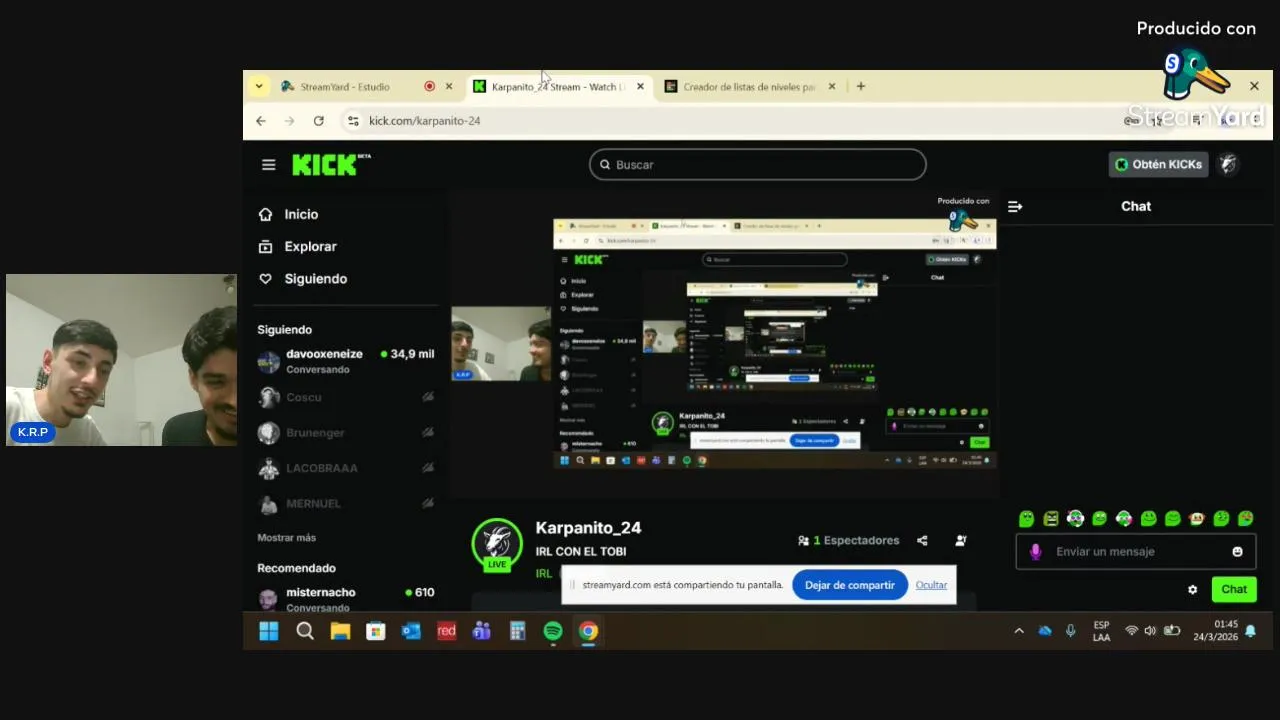Screen dimensions: 1280x720
Task: Click the share icon next to Espectadores
Action: click(922, 540)
